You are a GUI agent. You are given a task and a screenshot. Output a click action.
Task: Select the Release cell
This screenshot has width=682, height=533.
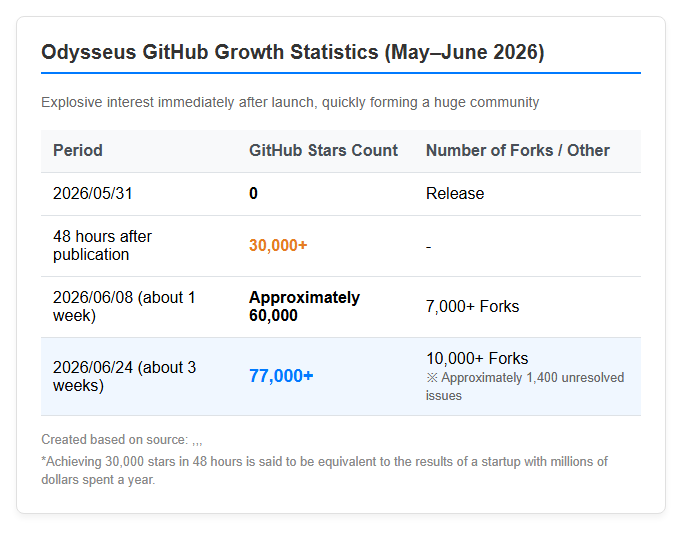click(x=455, y=194)
